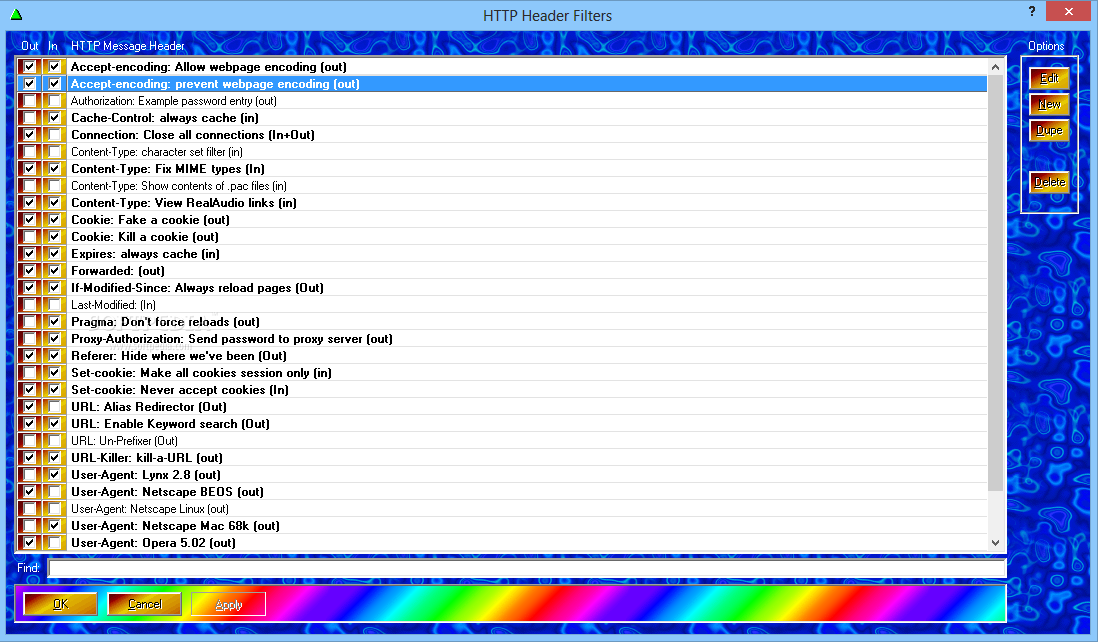Toggle In checkbox for Cache-Control: always cache

point(55,118)
